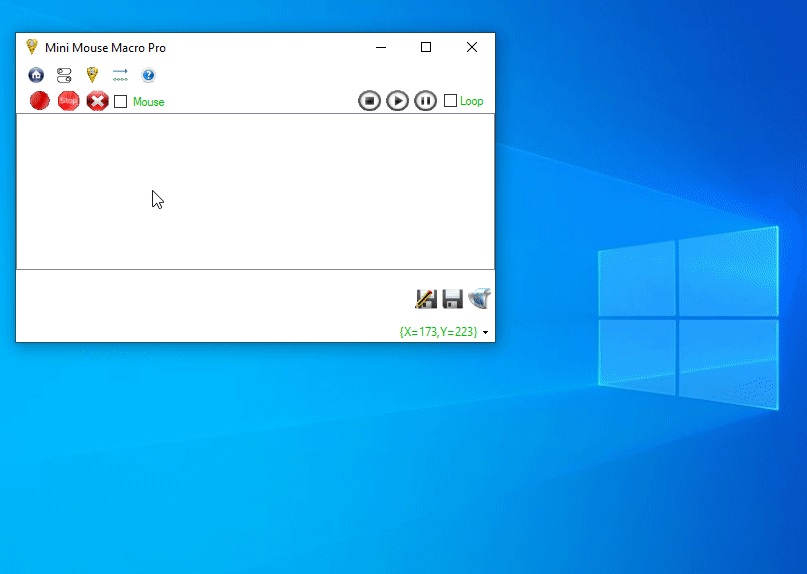Click the app icon in the title bar
The image size is (807, 574).
[x=32, y=47]
